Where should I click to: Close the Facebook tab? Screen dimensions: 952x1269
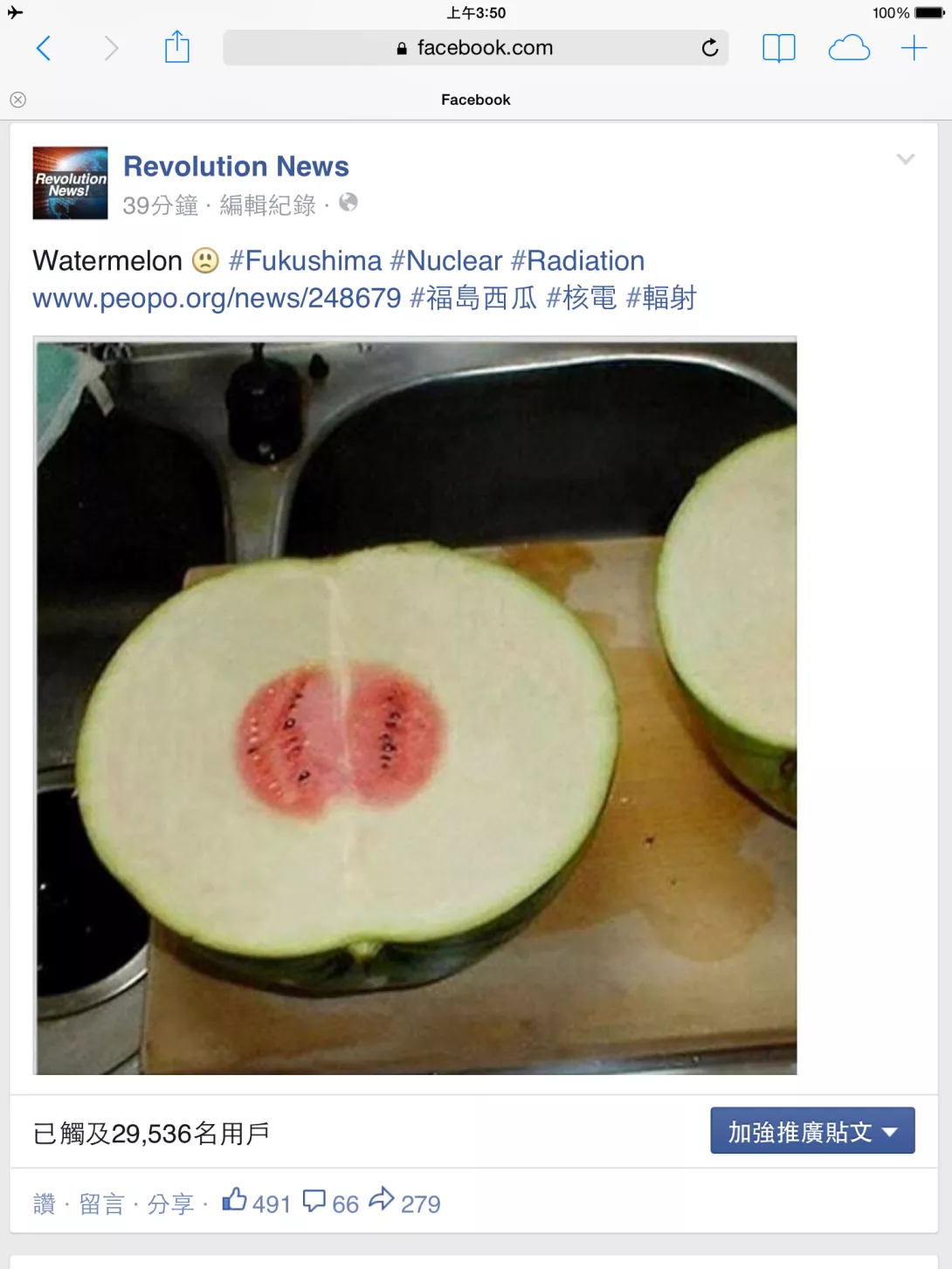tap(17, 100)
